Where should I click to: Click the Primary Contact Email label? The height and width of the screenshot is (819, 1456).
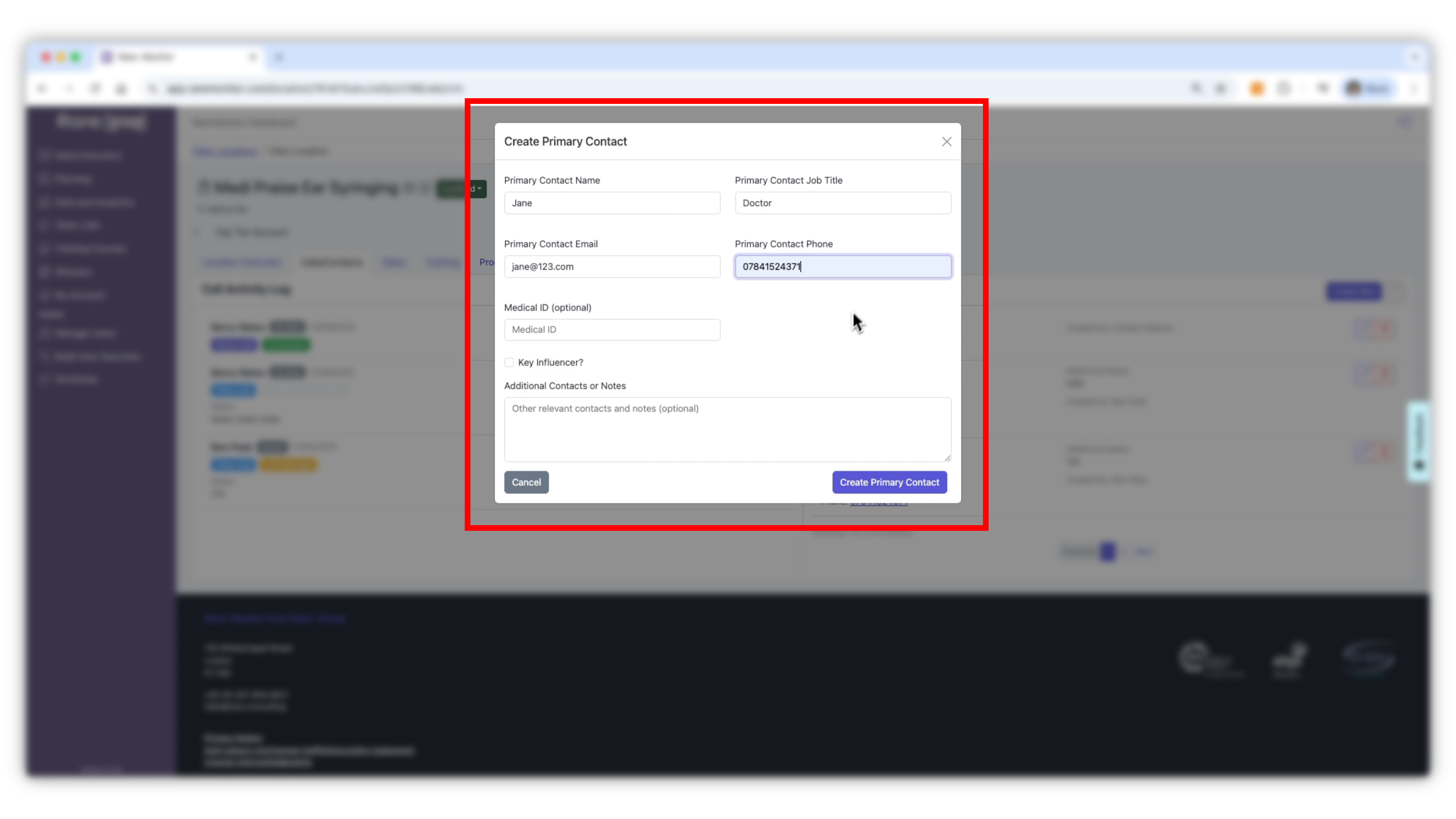tap(550, 243)
